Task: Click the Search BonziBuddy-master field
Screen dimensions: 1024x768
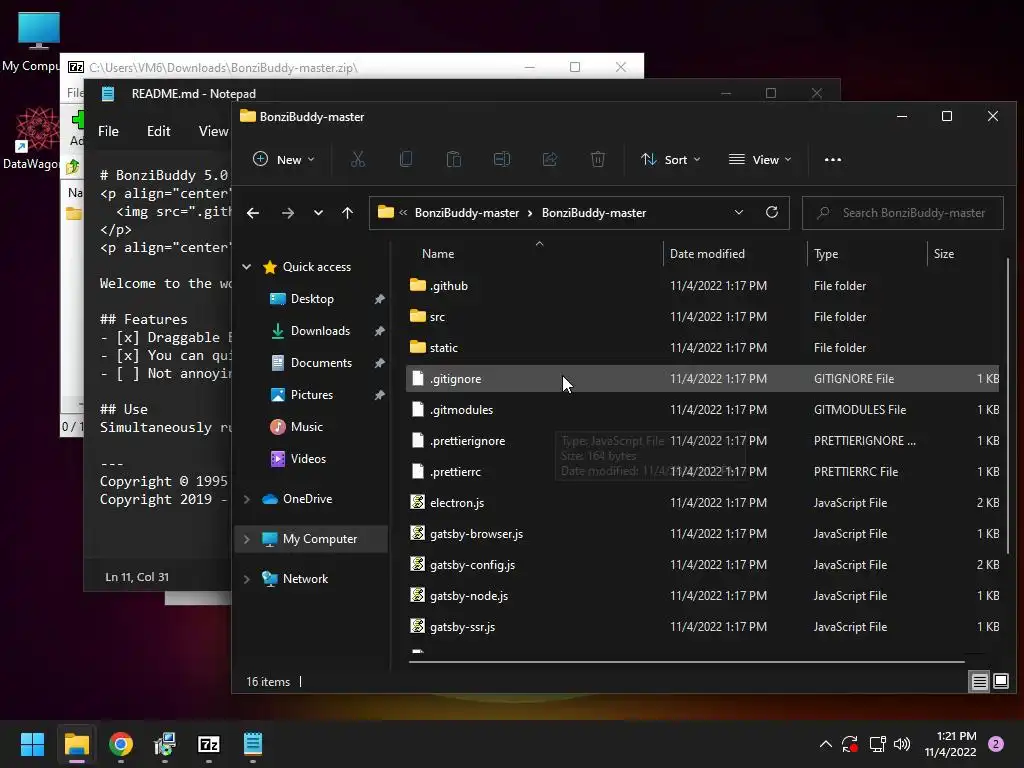Action: point(903,213)
